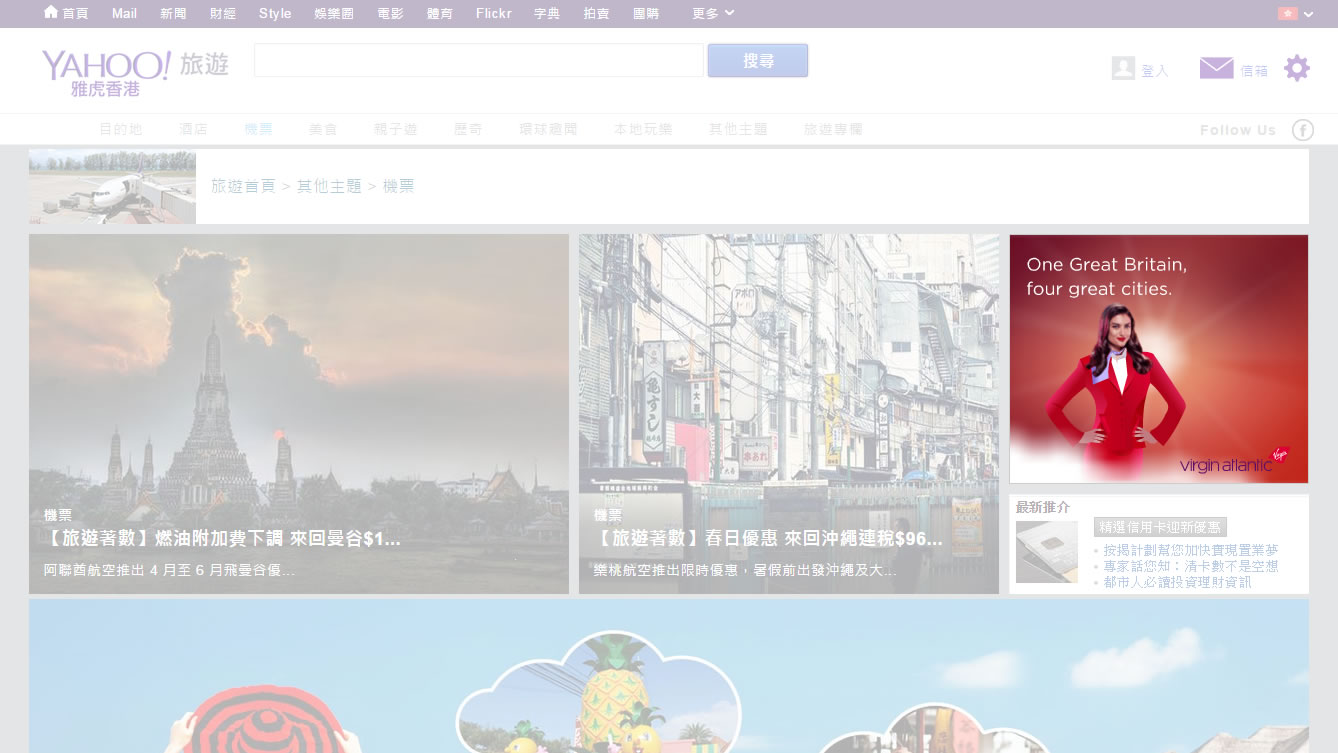Open link 專家話您知：清卡數不是空想

point(1191,566)
